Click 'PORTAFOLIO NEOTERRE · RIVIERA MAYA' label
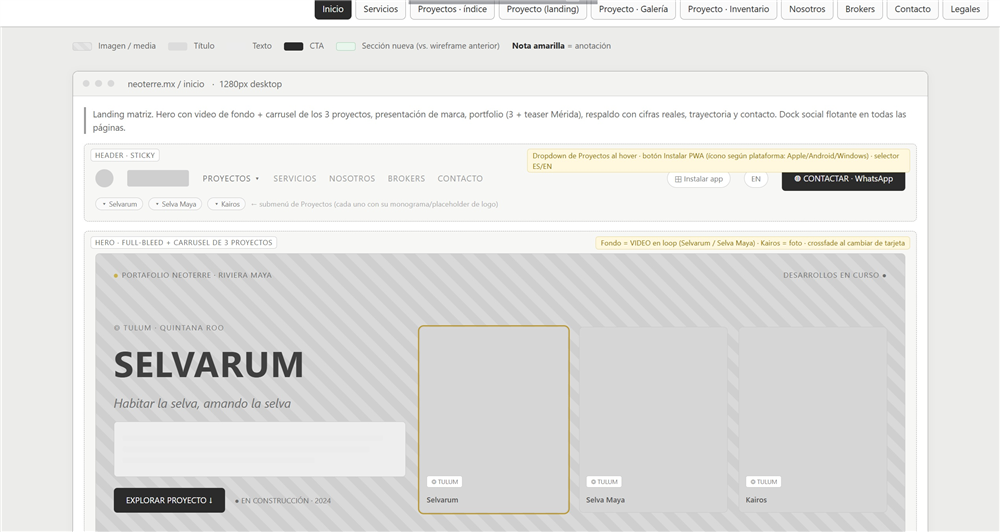Image resolution: width=1000 pixels, height=532 pixels. coord(193,275)
